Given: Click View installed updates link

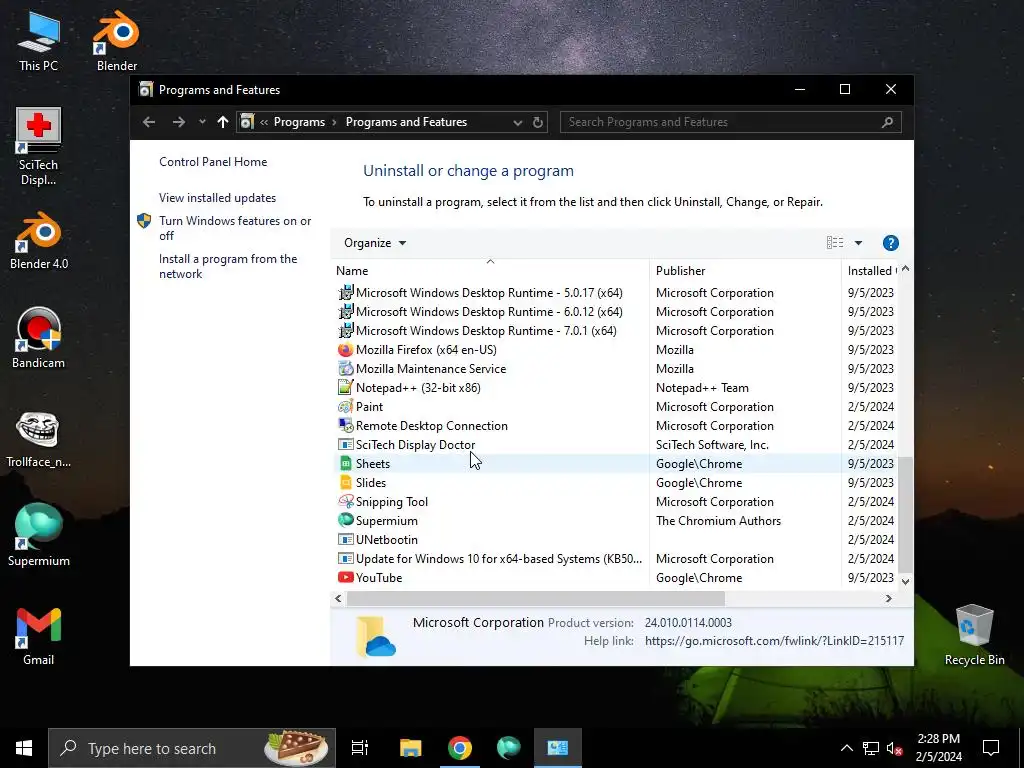Looking at the screenshot, I should [217, 198].
